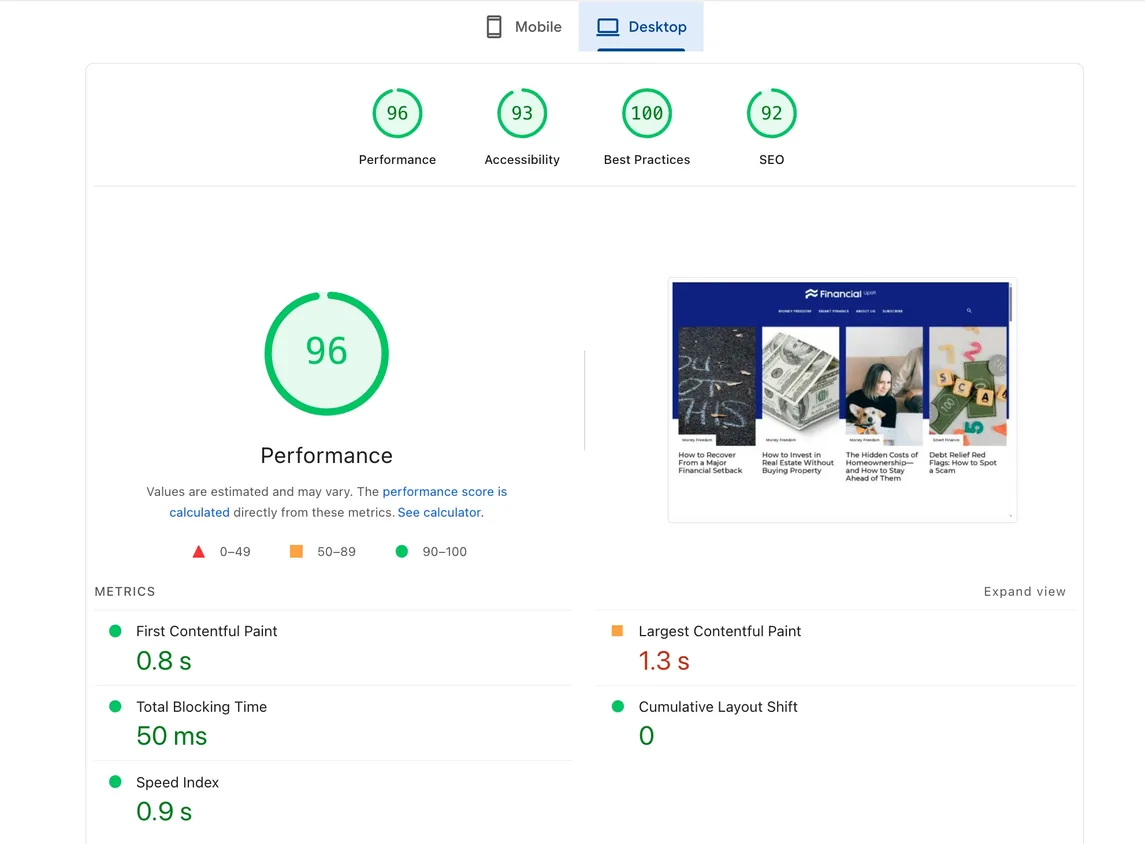Click the green circle 90–100 legend icon
The image size is (1145, 844).
click(402, 551)
